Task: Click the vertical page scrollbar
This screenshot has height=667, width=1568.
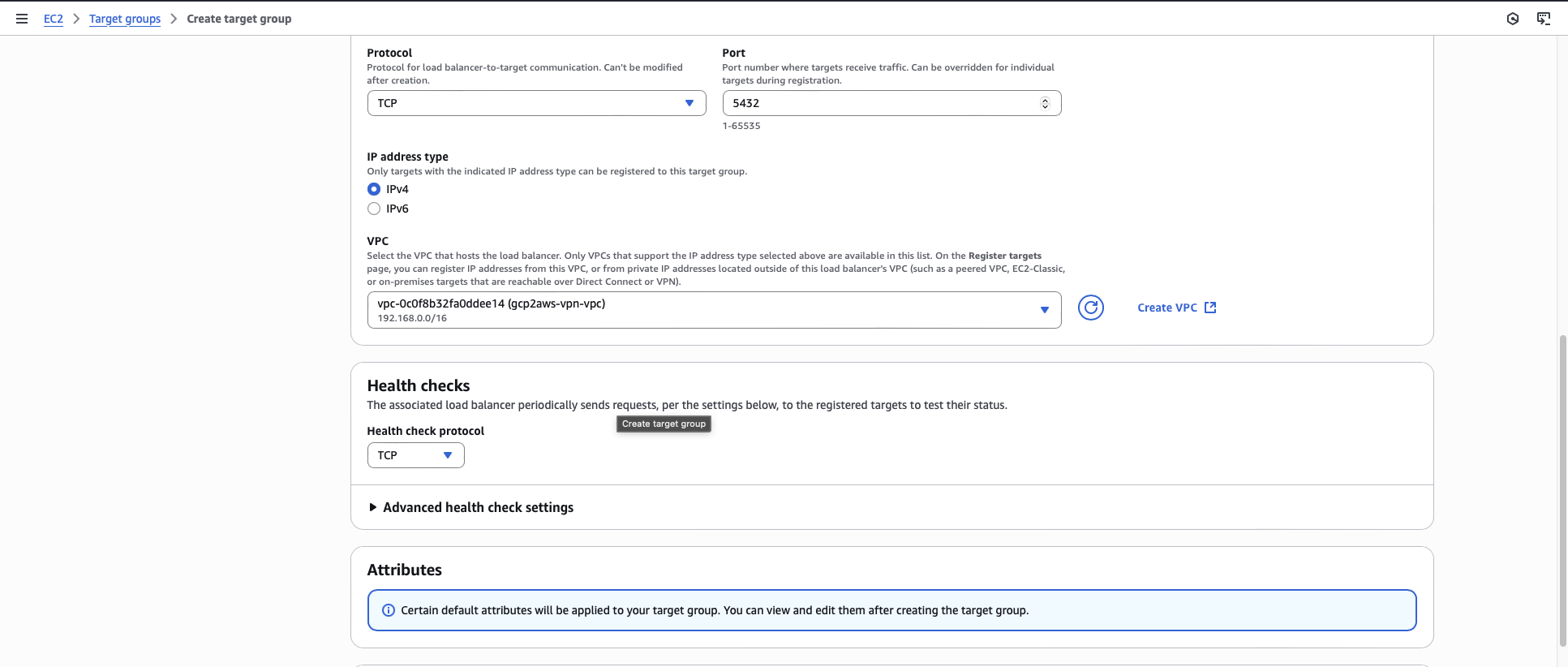Action: (x=1562, y=487)
